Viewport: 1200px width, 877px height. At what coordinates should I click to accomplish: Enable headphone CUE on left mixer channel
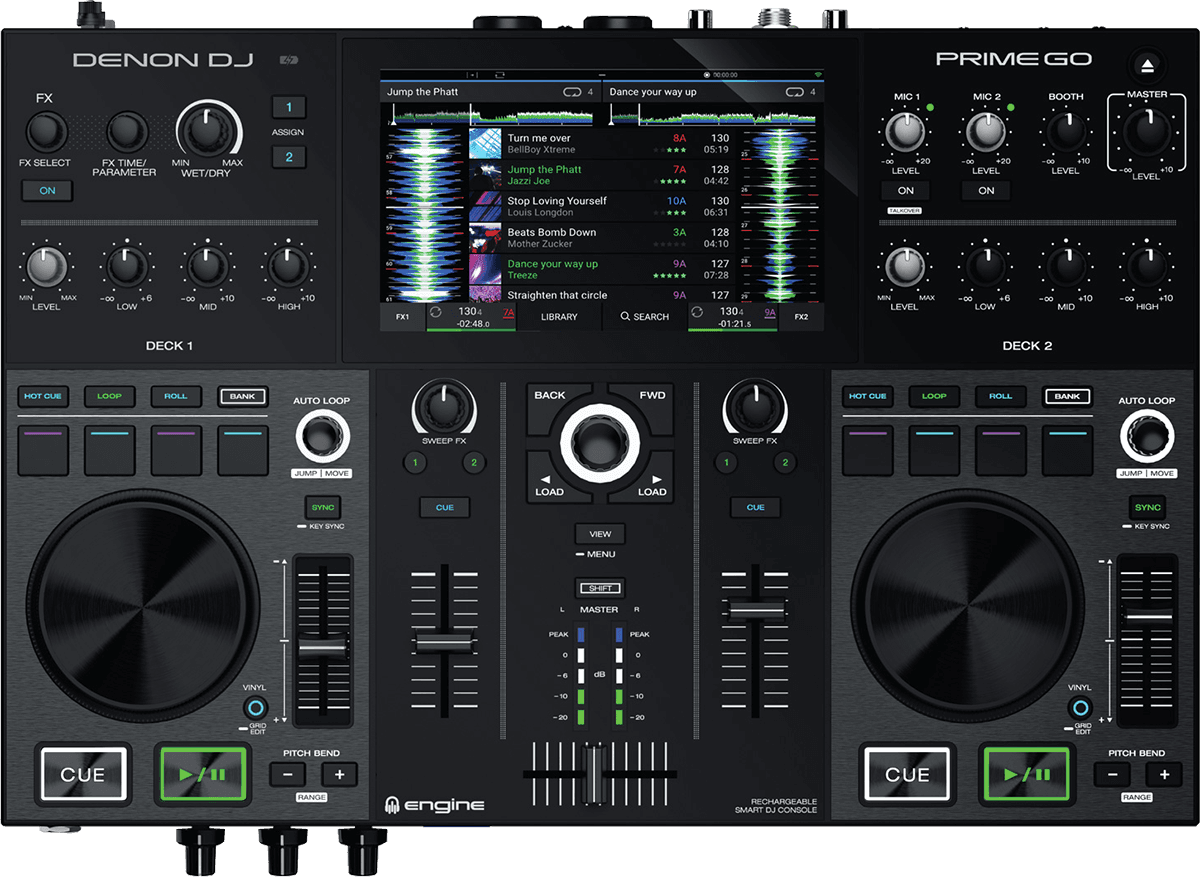point(445,508)
